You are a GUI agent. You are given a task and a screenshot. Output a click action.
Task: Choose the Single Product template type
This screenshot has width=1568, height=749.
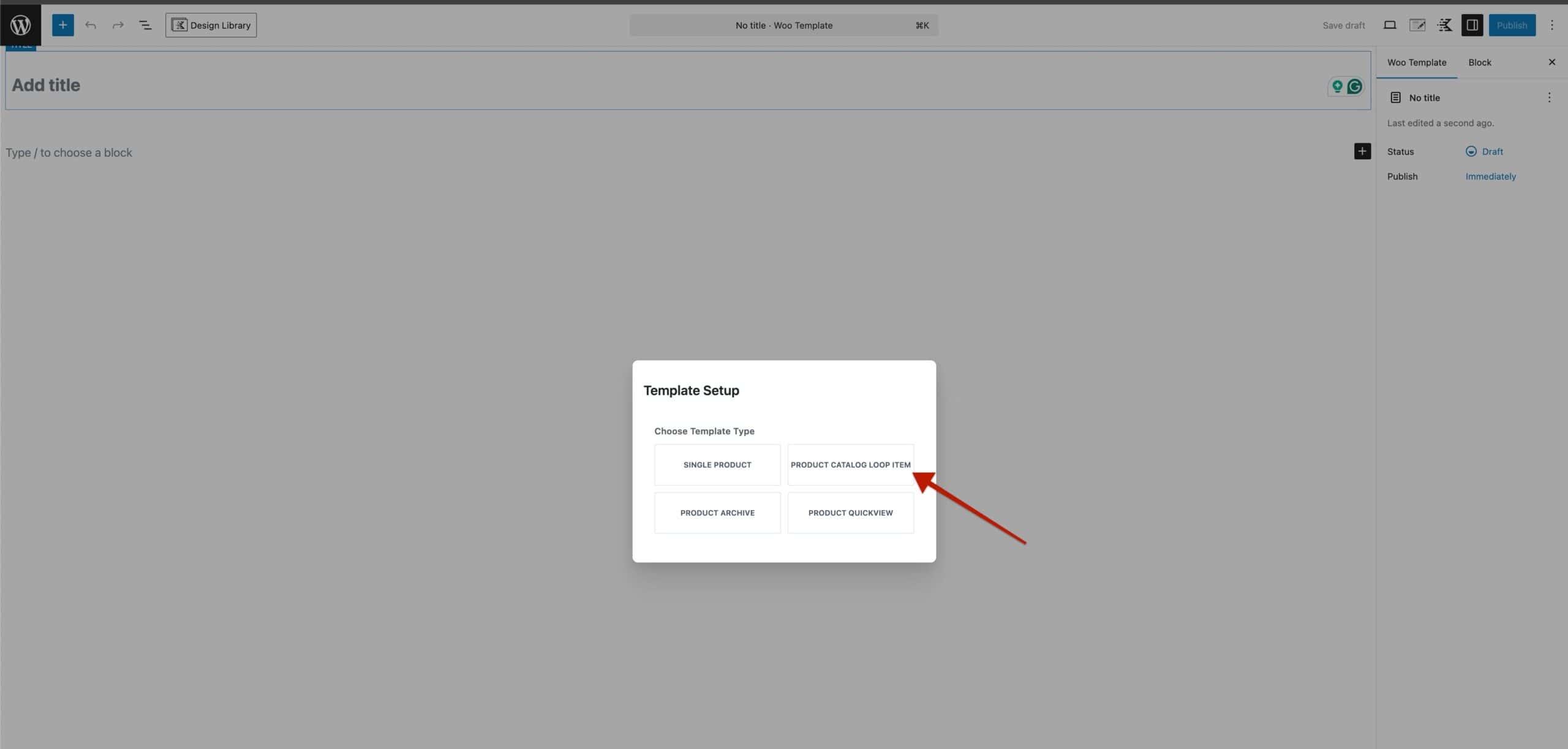tap(717, 465)
